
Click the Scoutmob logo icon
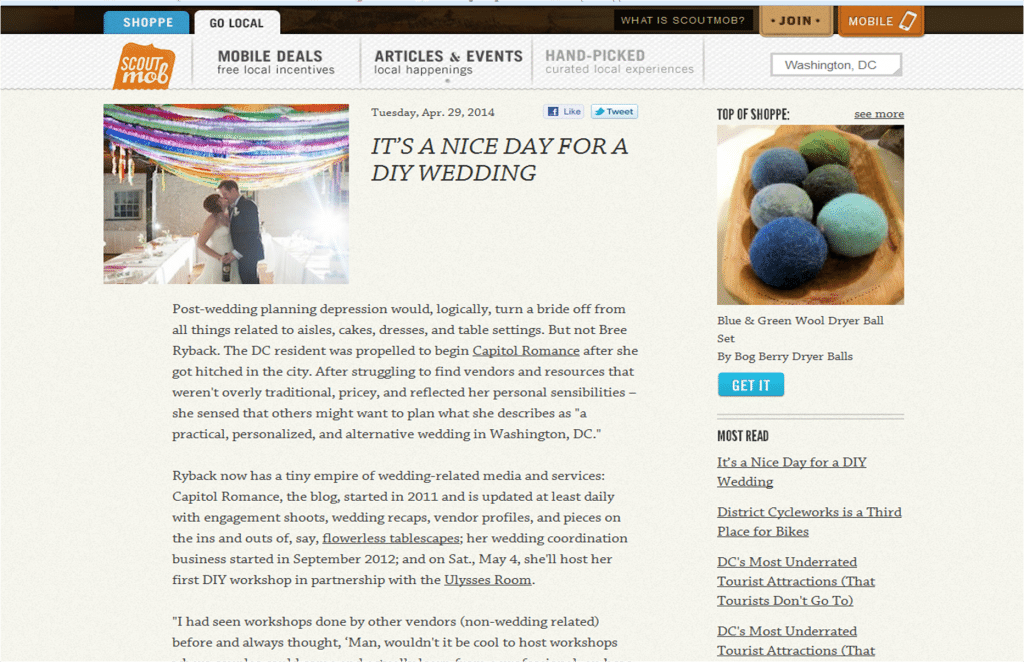(144, 66)
